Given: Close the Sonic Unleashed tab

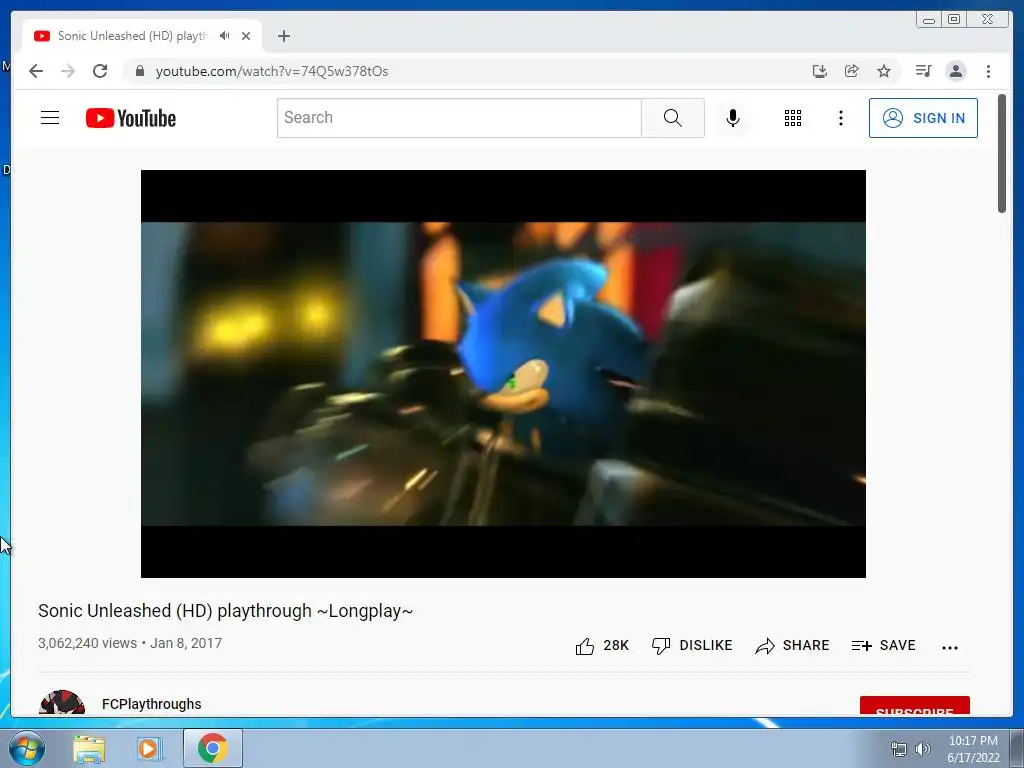Looking at the screenshot, I should (246, 36).
